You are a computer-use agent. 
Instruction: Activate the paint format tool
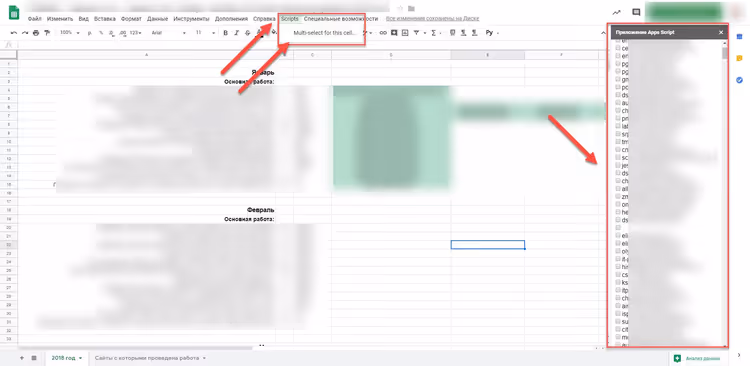[x=47, y=33]
